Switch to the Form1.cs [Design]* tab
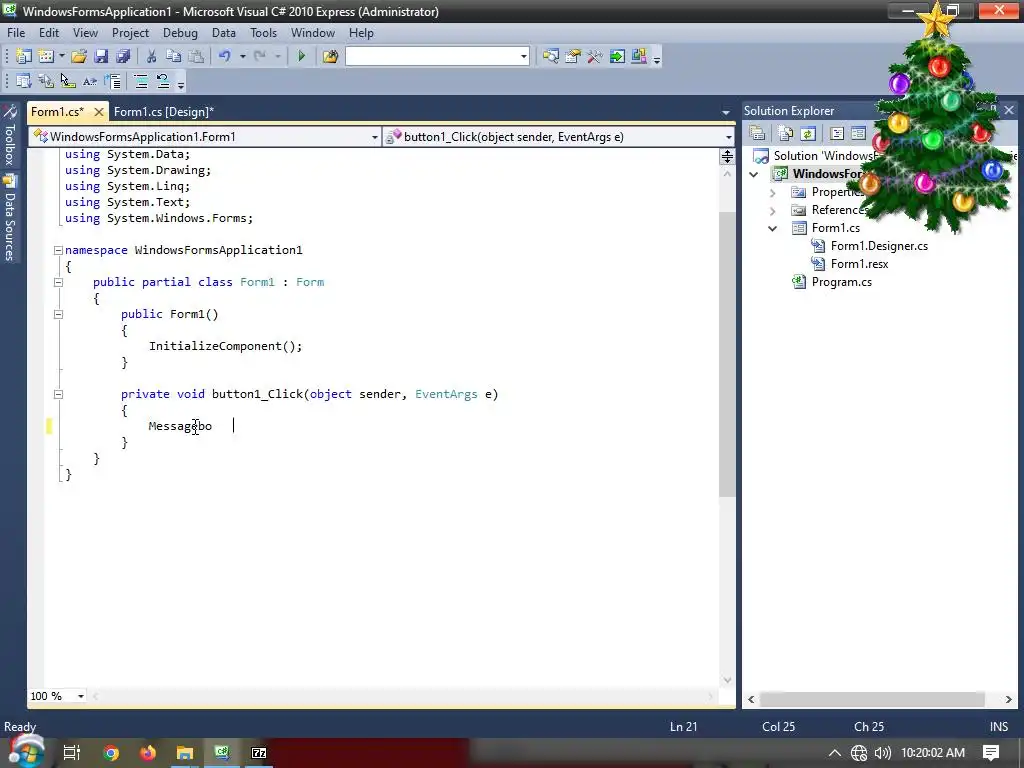Image resolution: width=1024 pixels, height=768 pixels. click(x=164, y=112)
